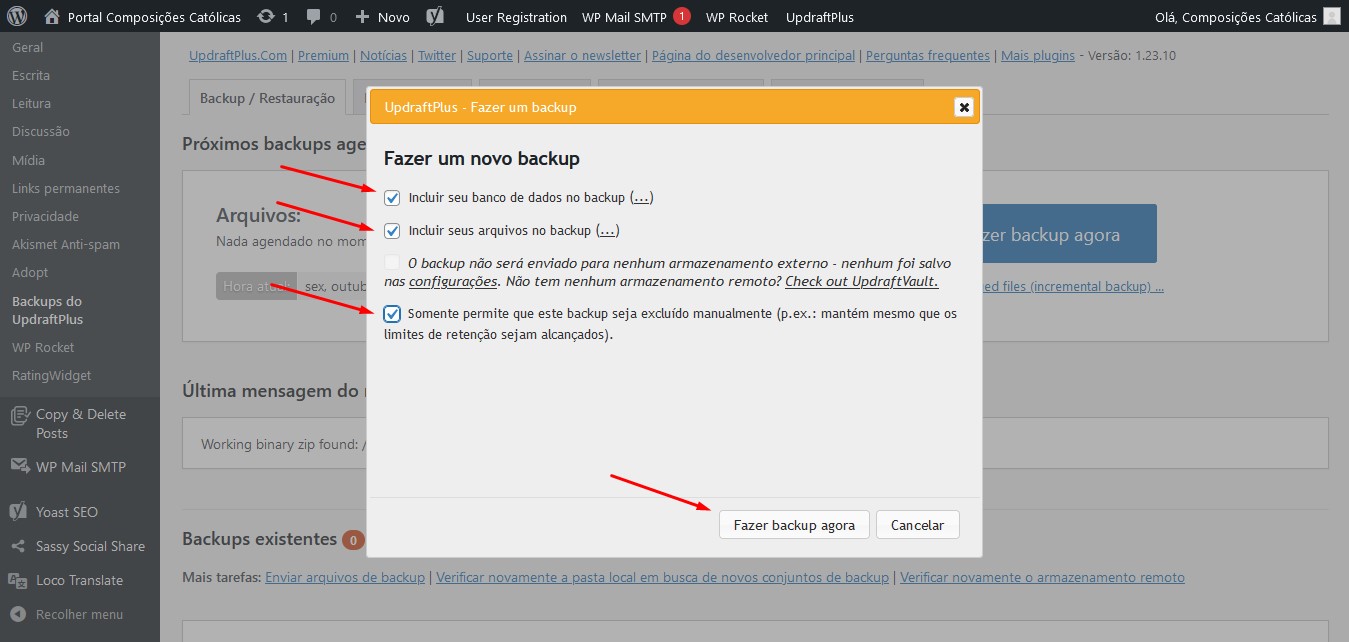Toggle include files in backup checkbox

tap(392, 231)
